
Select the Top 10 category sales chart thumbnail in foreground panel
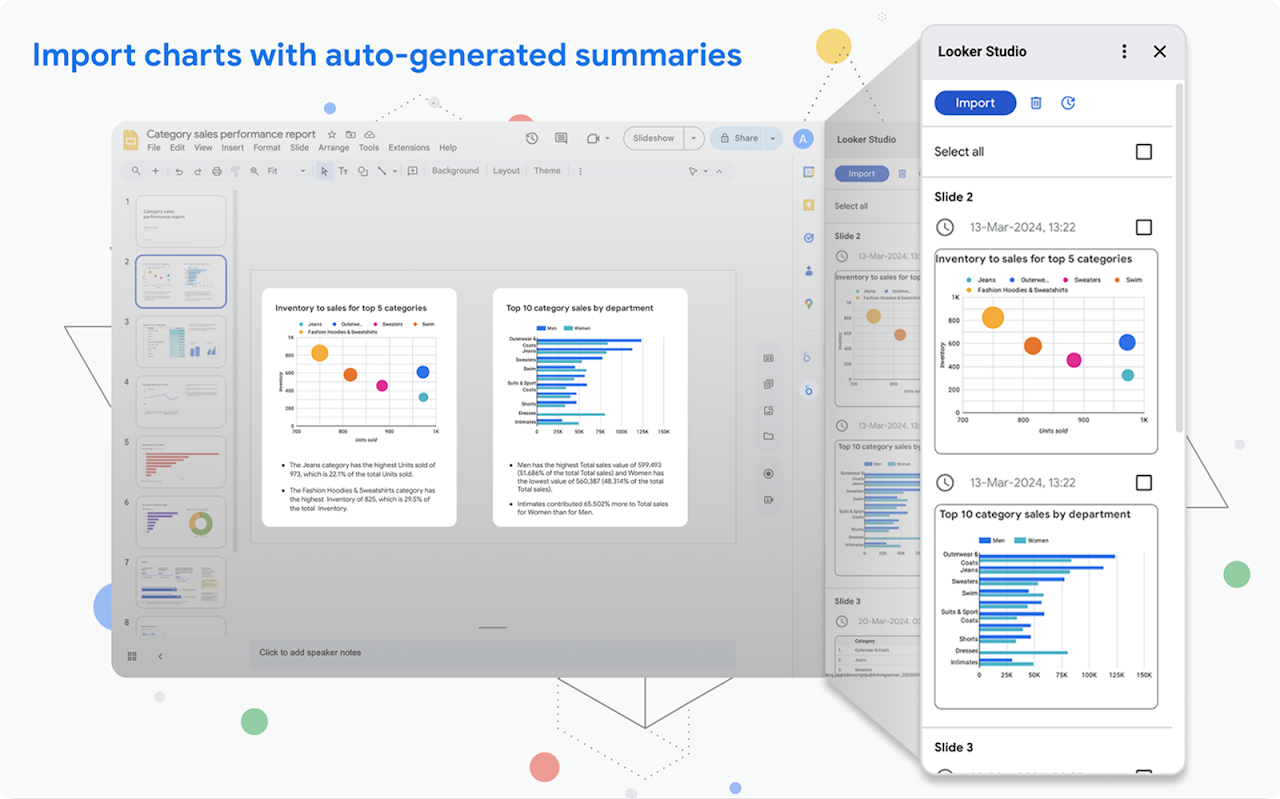tap(1046, 607)
